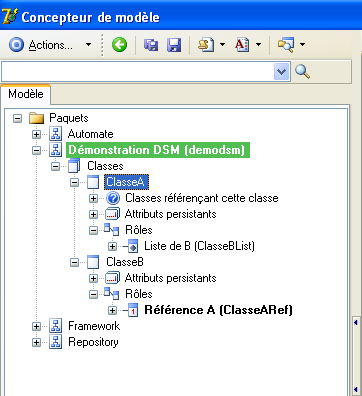Image resolution: width=362 pixels, height=396 pixels.
Task: Click the red letter A document icon
Action: [x=242, y=45]
